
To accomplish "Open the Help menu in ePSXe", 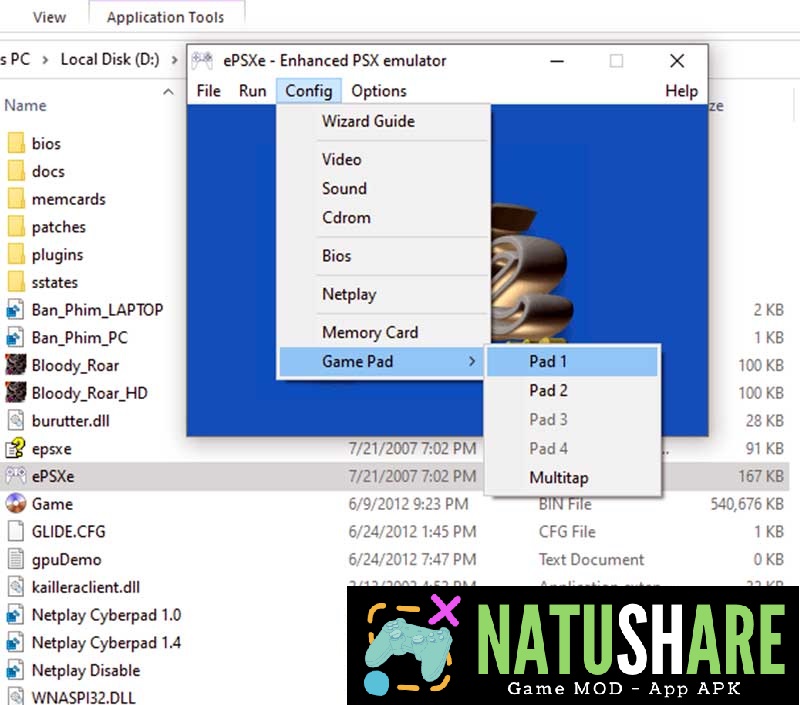I will 681,91.
